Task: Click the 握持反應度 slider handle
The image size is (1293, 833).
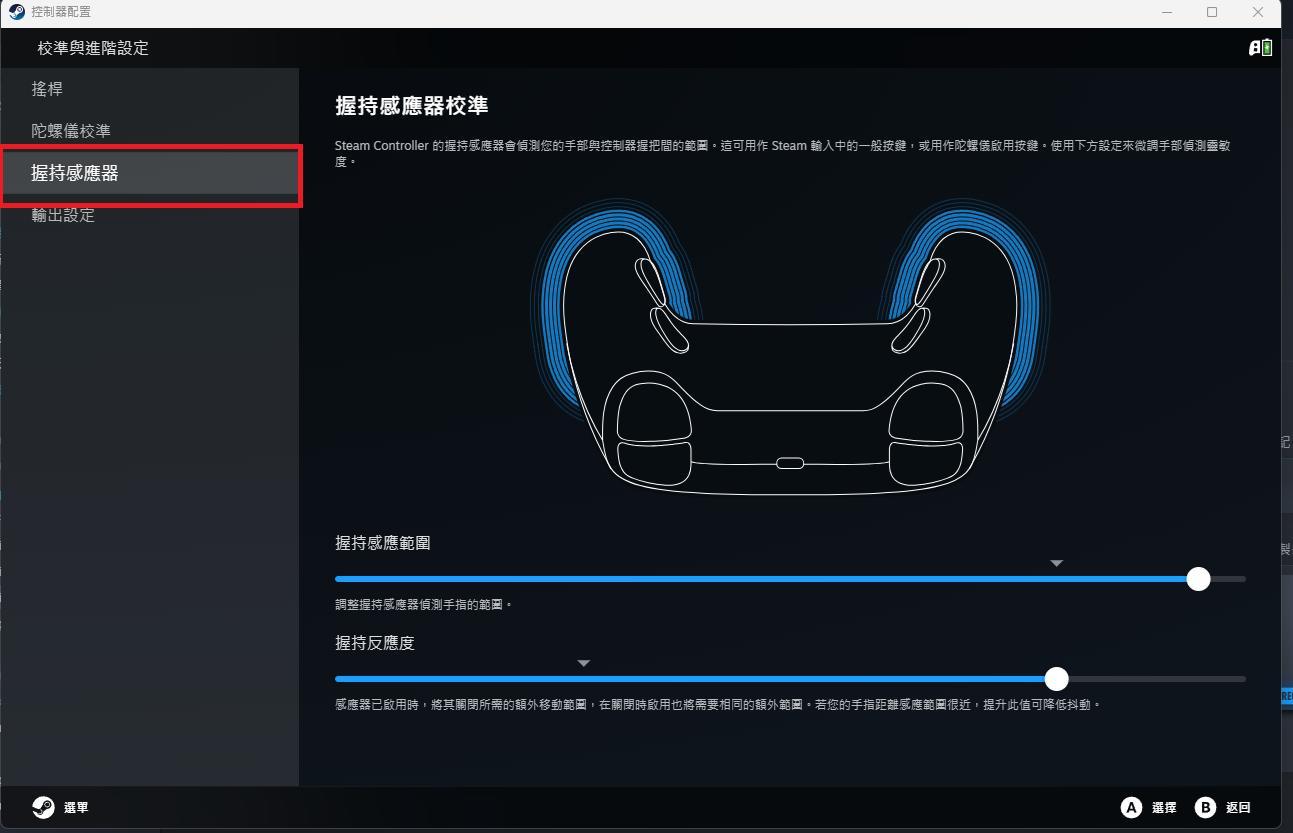Action: click(1056, 679)
